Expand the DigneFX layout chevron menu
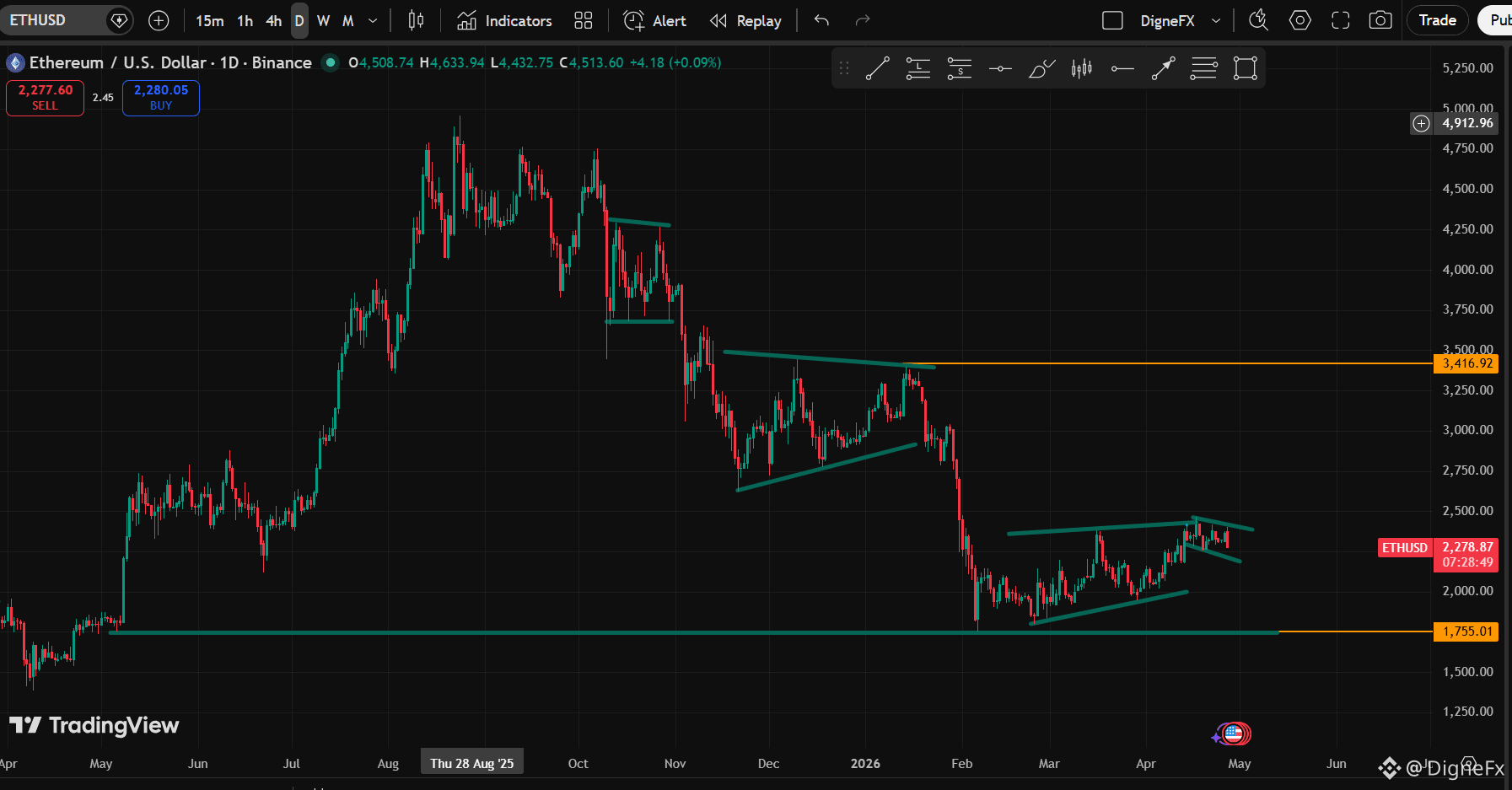Image resolution: width=1512 pixels, height=790 pixels. (x=1215, y=20)
